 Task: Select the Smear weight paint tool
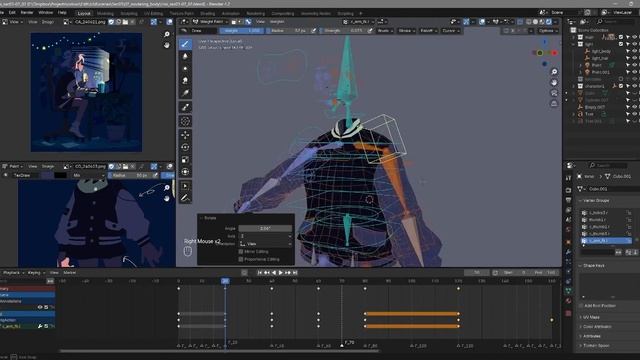click(x=185, y=81)
